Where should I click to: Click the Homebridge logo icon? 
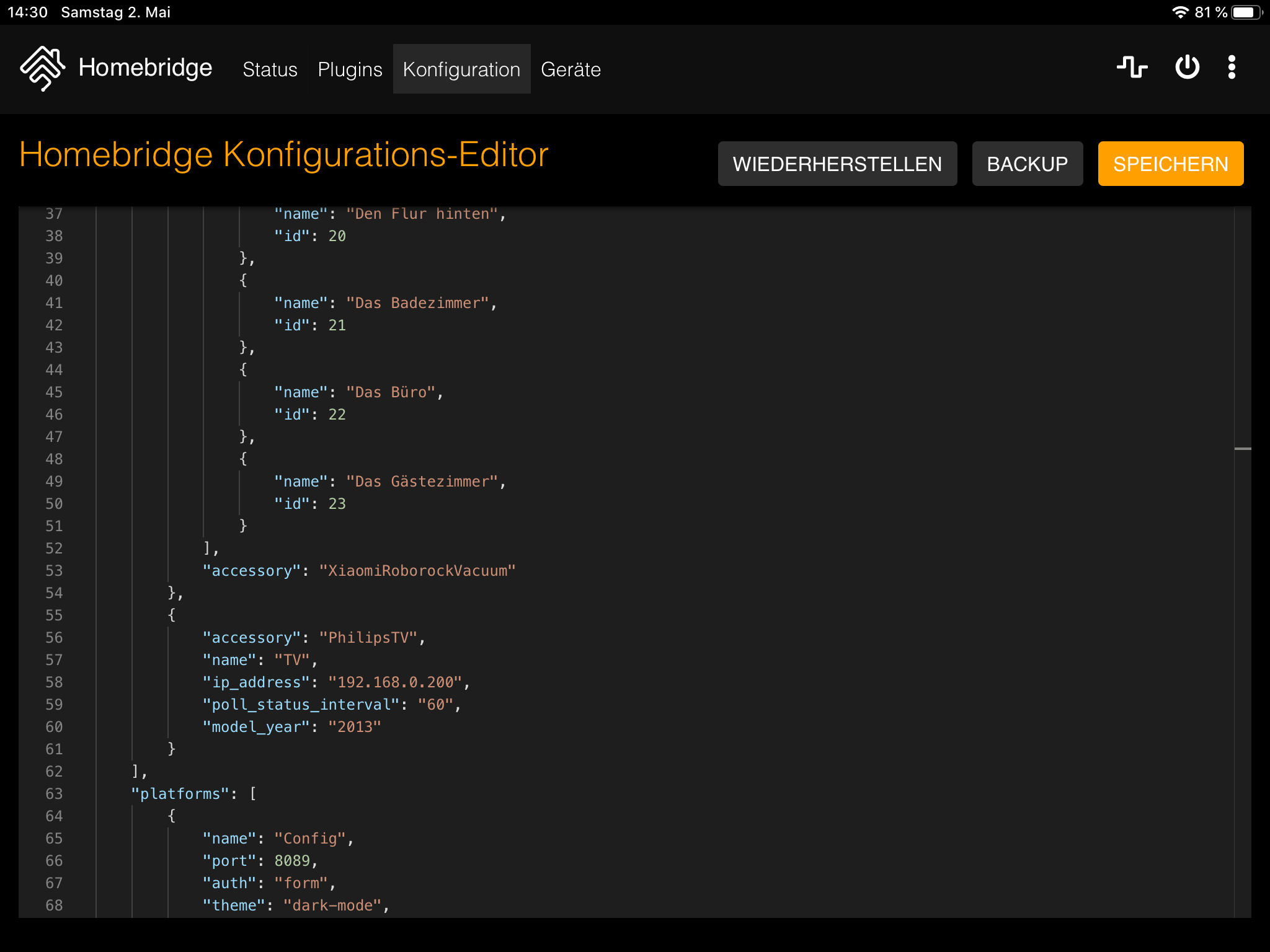pyautogui.click(x=42, y=68)
